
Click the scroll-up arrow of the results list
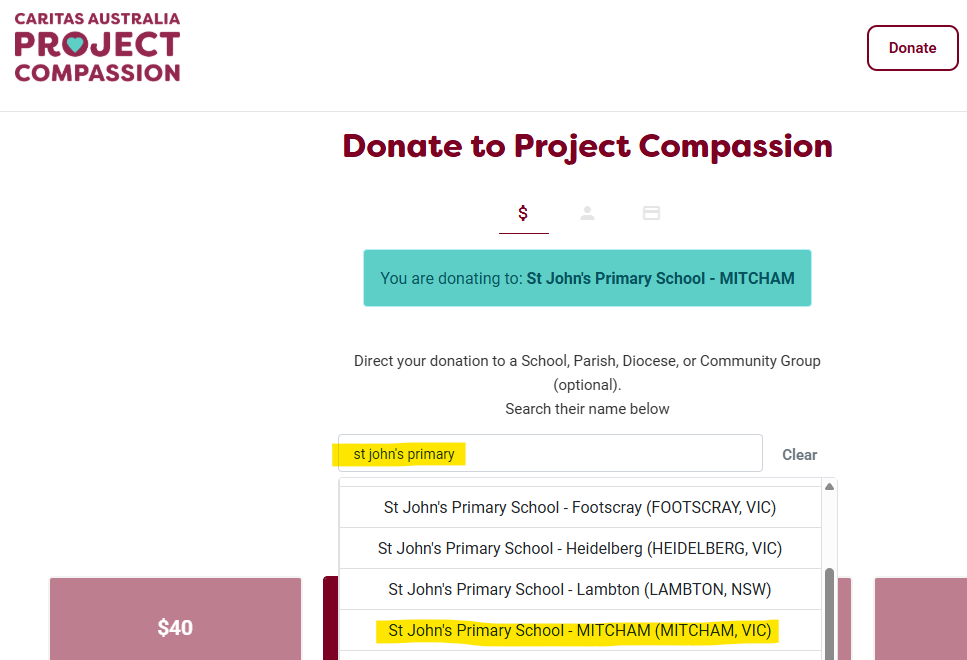pos(829,487)
